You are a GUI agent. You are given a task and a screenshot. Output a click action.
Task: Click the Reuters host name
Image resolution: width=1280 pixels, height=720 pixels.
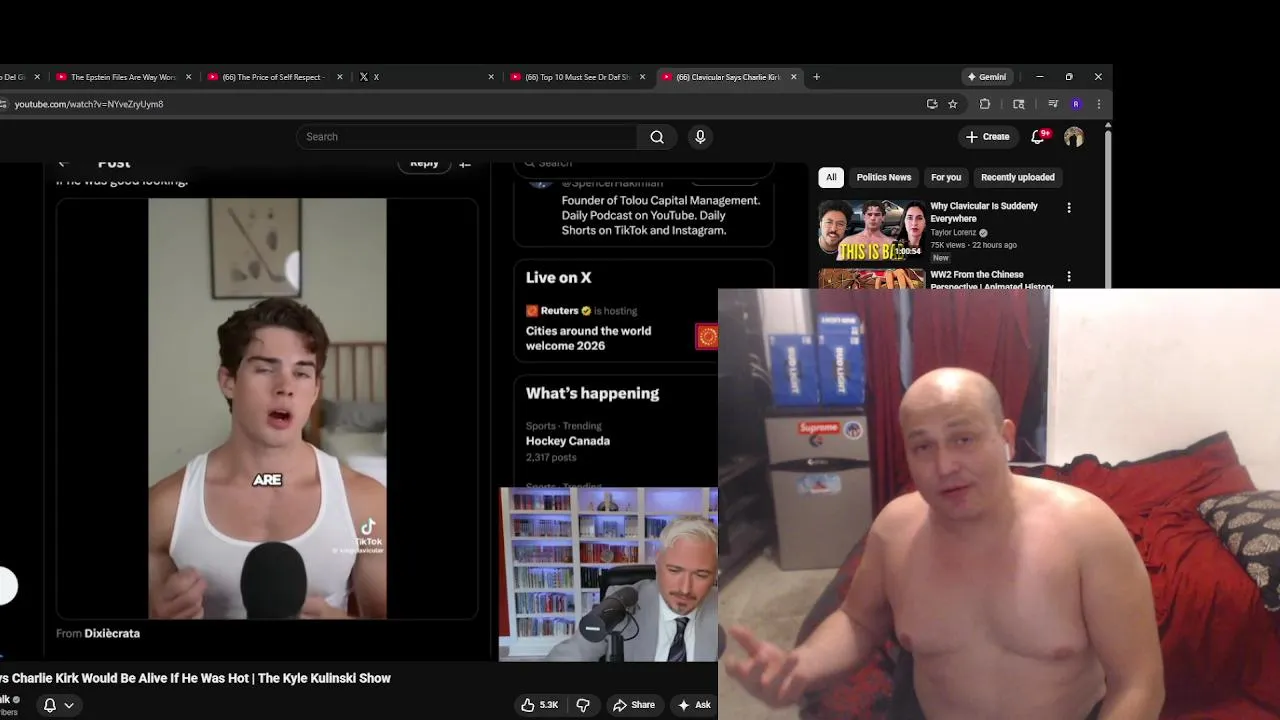pyautogui.click(x=560, y=311)
